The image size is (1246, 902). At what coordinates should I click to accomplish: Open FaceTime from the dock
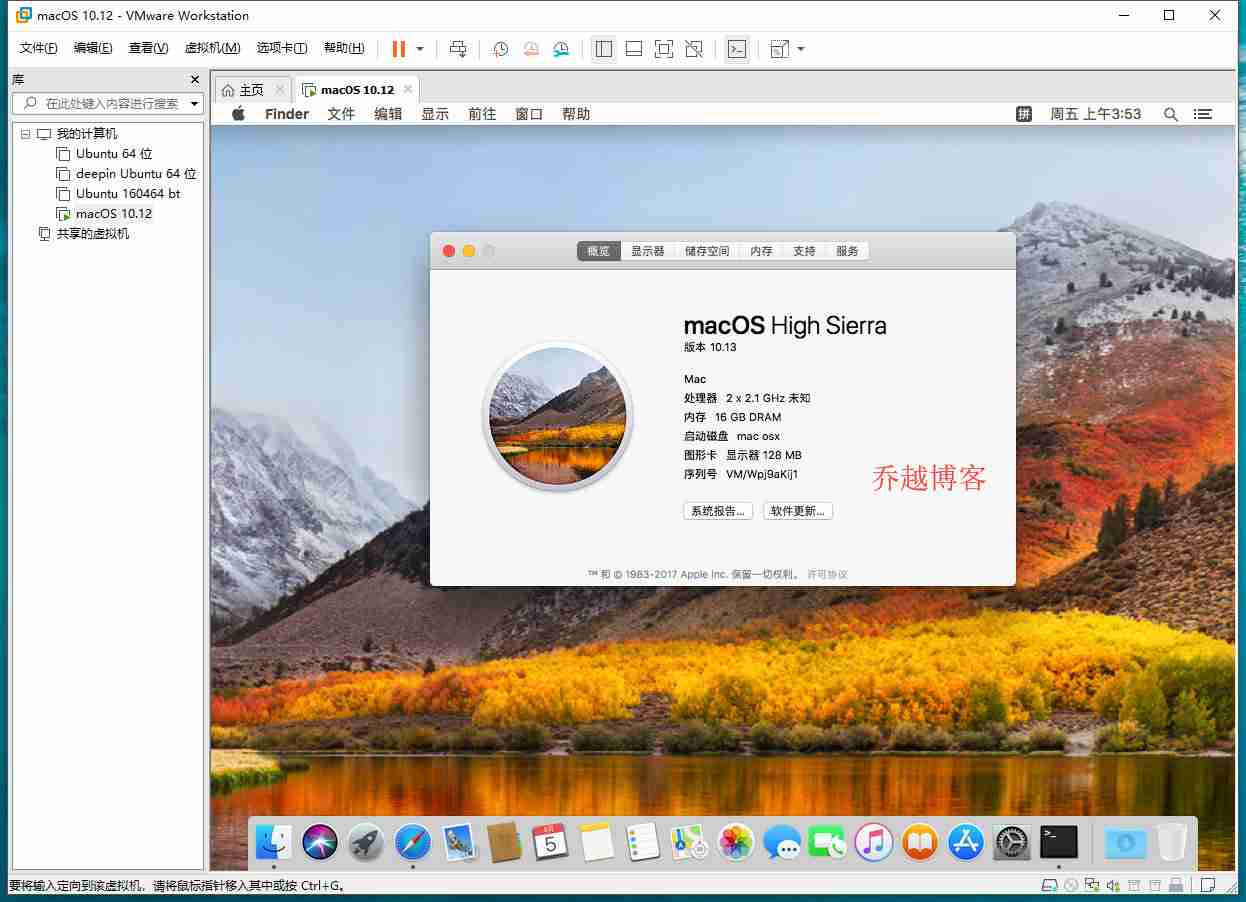click(828, 843)
